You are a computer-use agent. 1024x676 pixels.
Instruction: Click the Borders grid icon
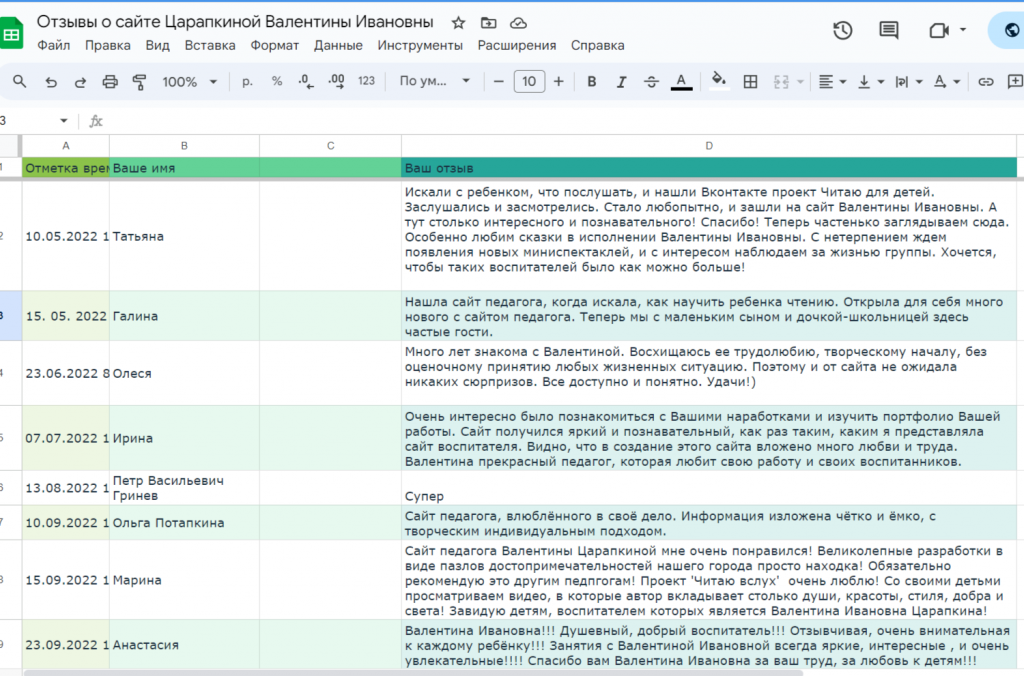[750, 82]
